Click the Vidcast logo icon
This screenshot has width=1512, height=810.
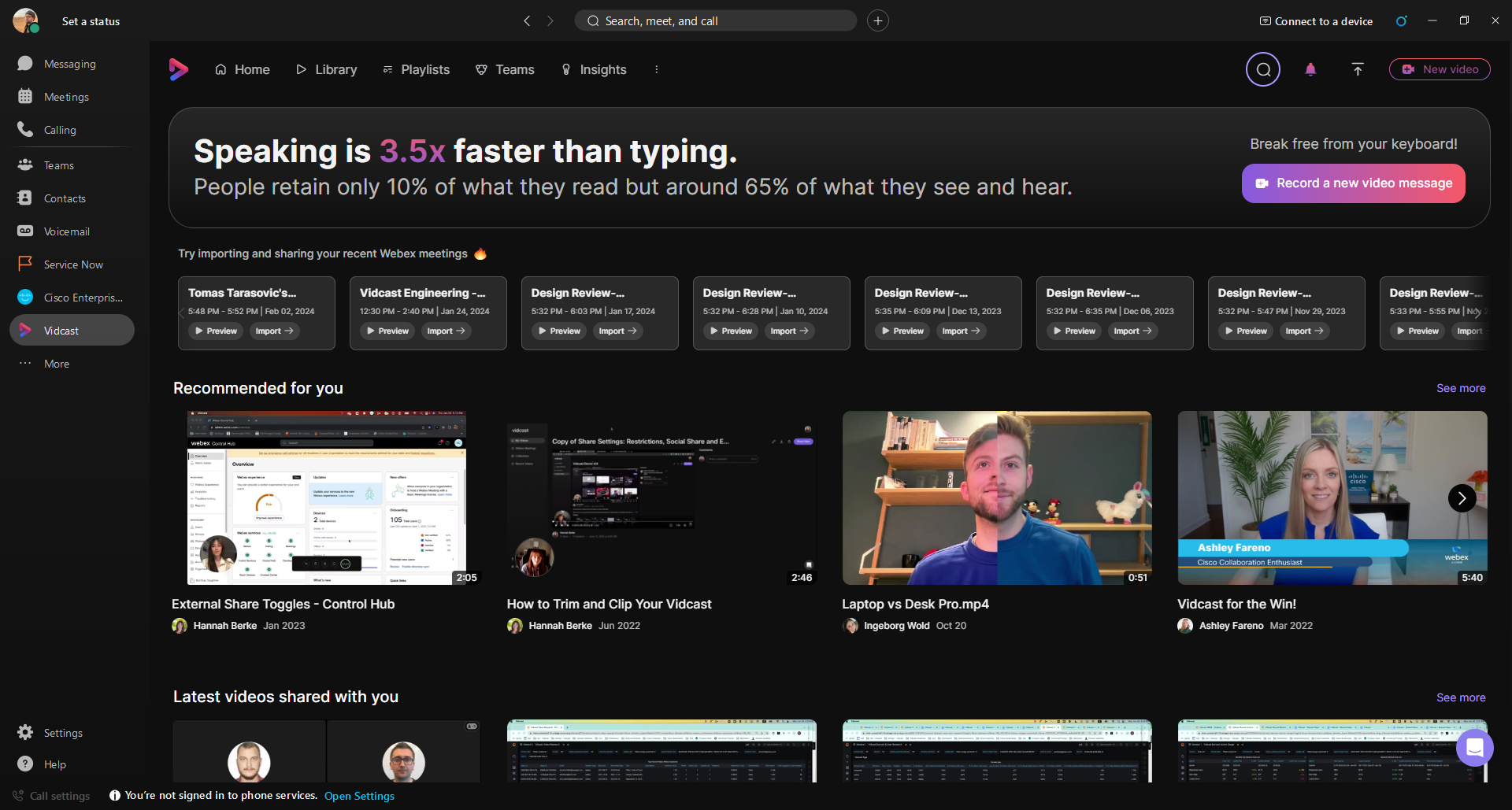[x=179, y=69]
